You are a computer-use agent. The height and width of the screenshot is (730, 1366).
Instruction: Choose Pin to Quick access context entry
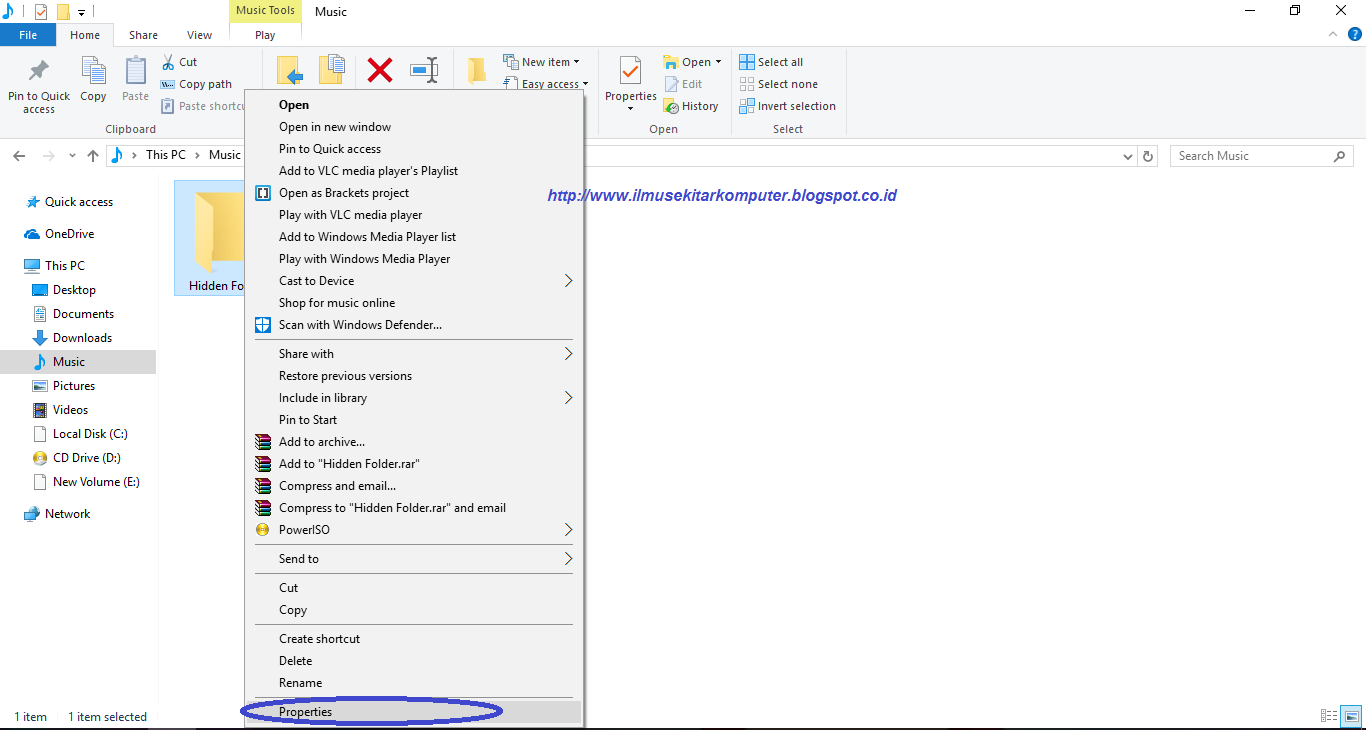tap(413, 149)
